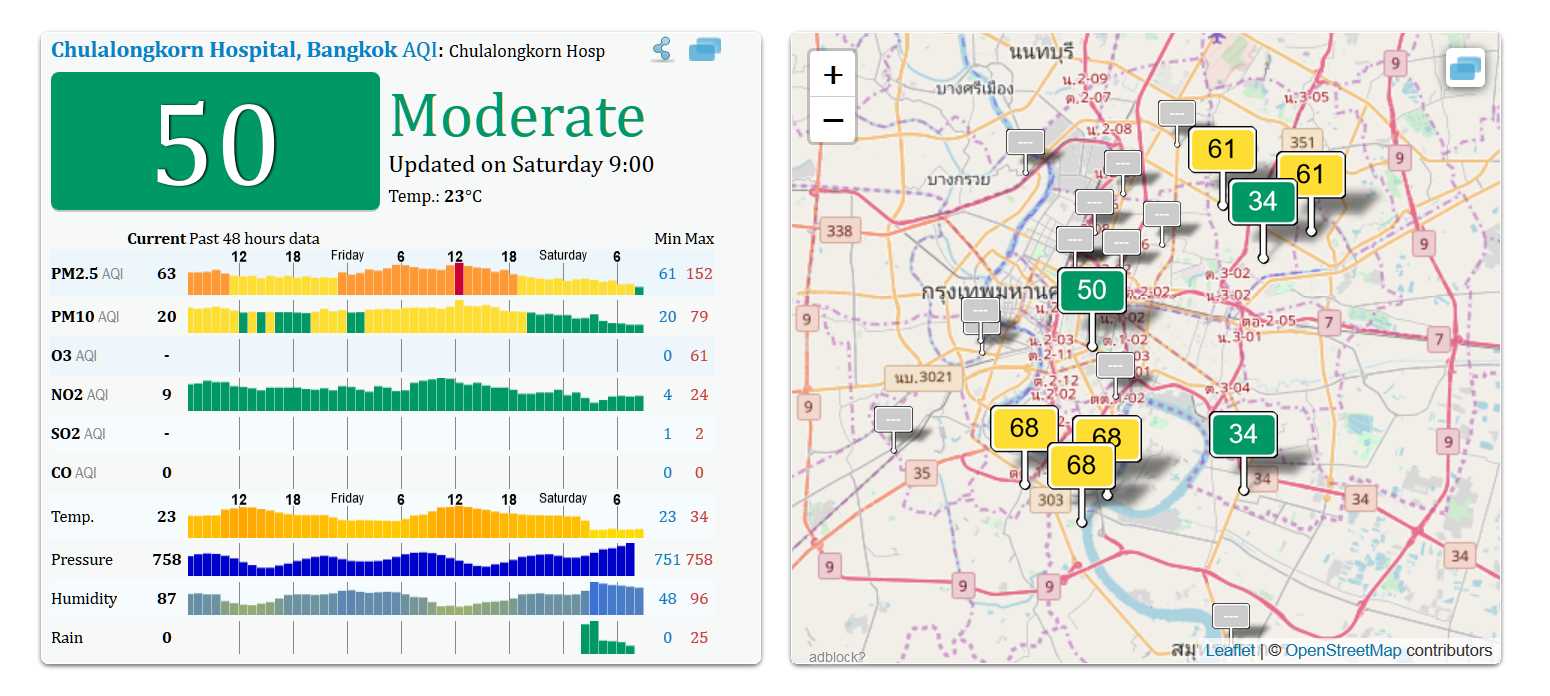
Task: Open the Chulalongkorn Hospital, Bangkok AQI link
Action: click(x=243, y=50)
